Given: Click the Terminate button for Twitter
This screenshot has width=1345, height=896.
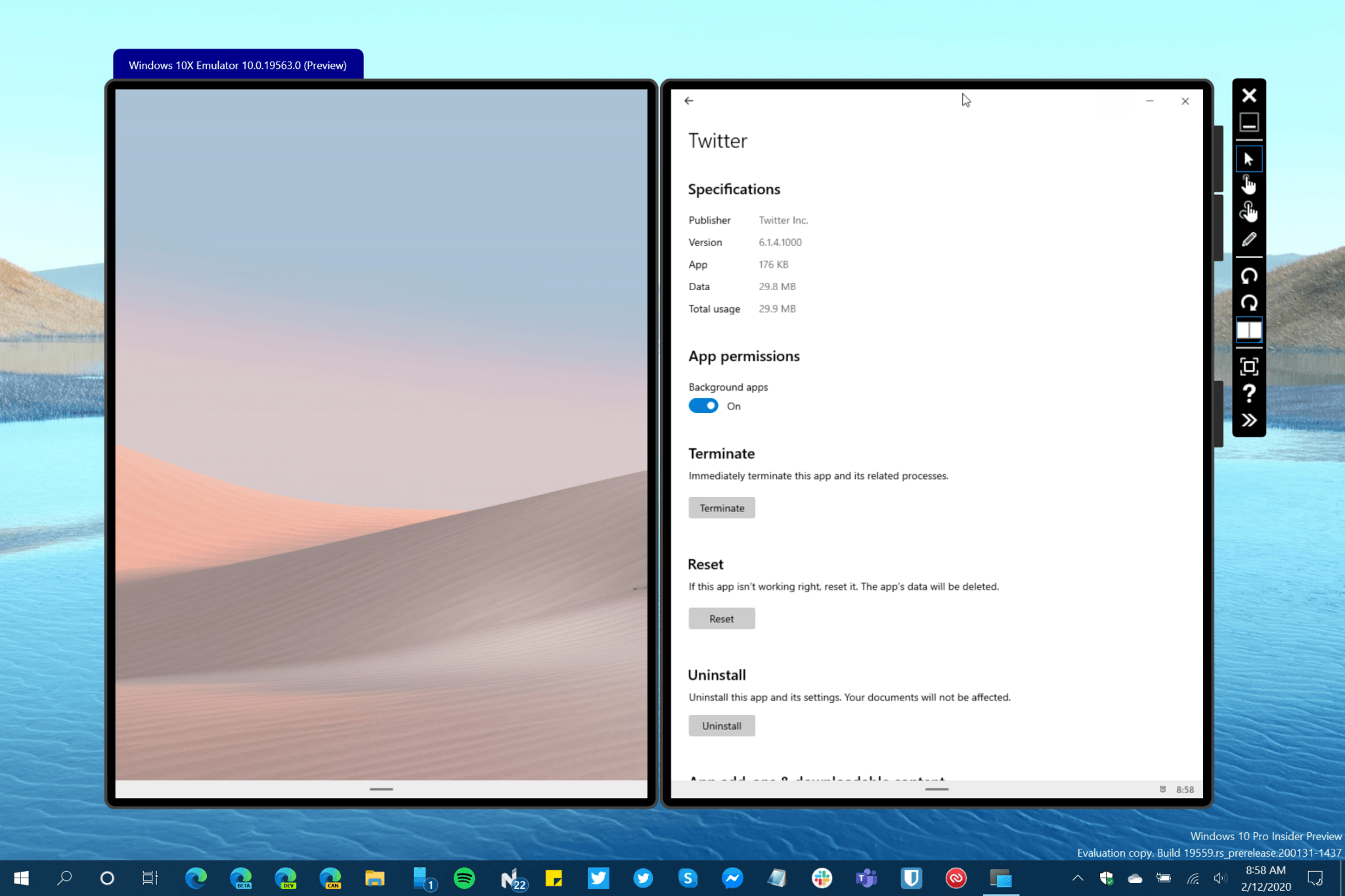Looking at the screenshot, I should [x=721, y=507].
